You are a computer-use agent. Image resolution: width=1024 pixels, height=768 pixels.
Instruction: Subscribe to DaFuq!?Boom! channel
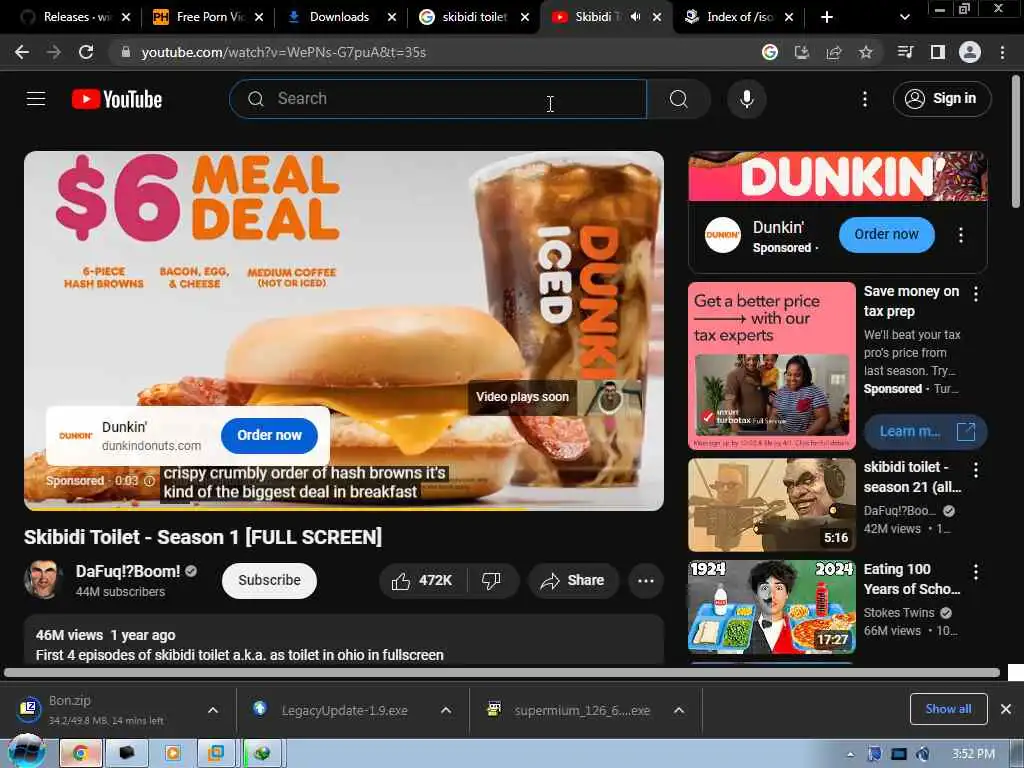(269, 581)
